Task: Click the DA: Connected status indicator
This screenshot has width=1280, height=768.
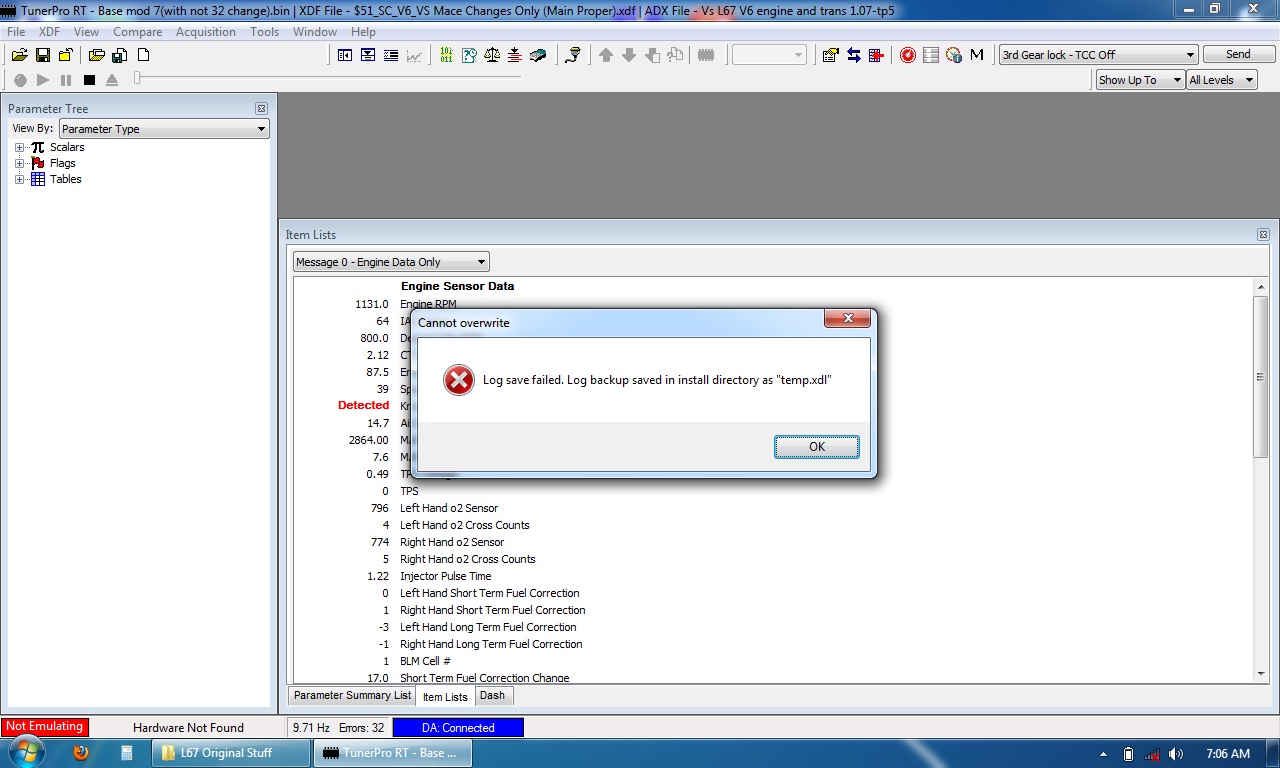Action: click(x=458, y=727)
